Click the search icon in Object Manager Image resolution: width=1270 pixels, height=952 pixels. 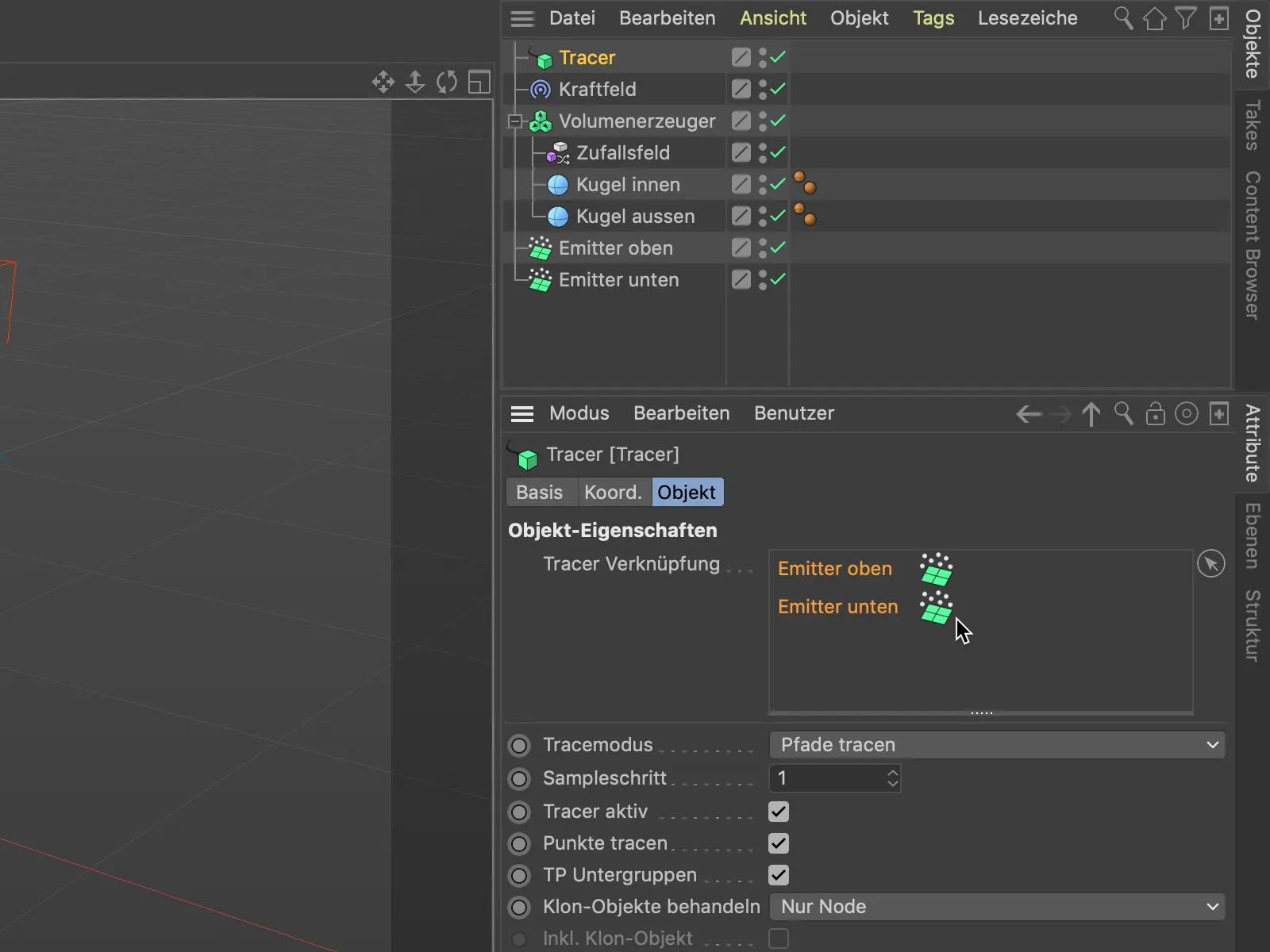(x=1123, y=17)
